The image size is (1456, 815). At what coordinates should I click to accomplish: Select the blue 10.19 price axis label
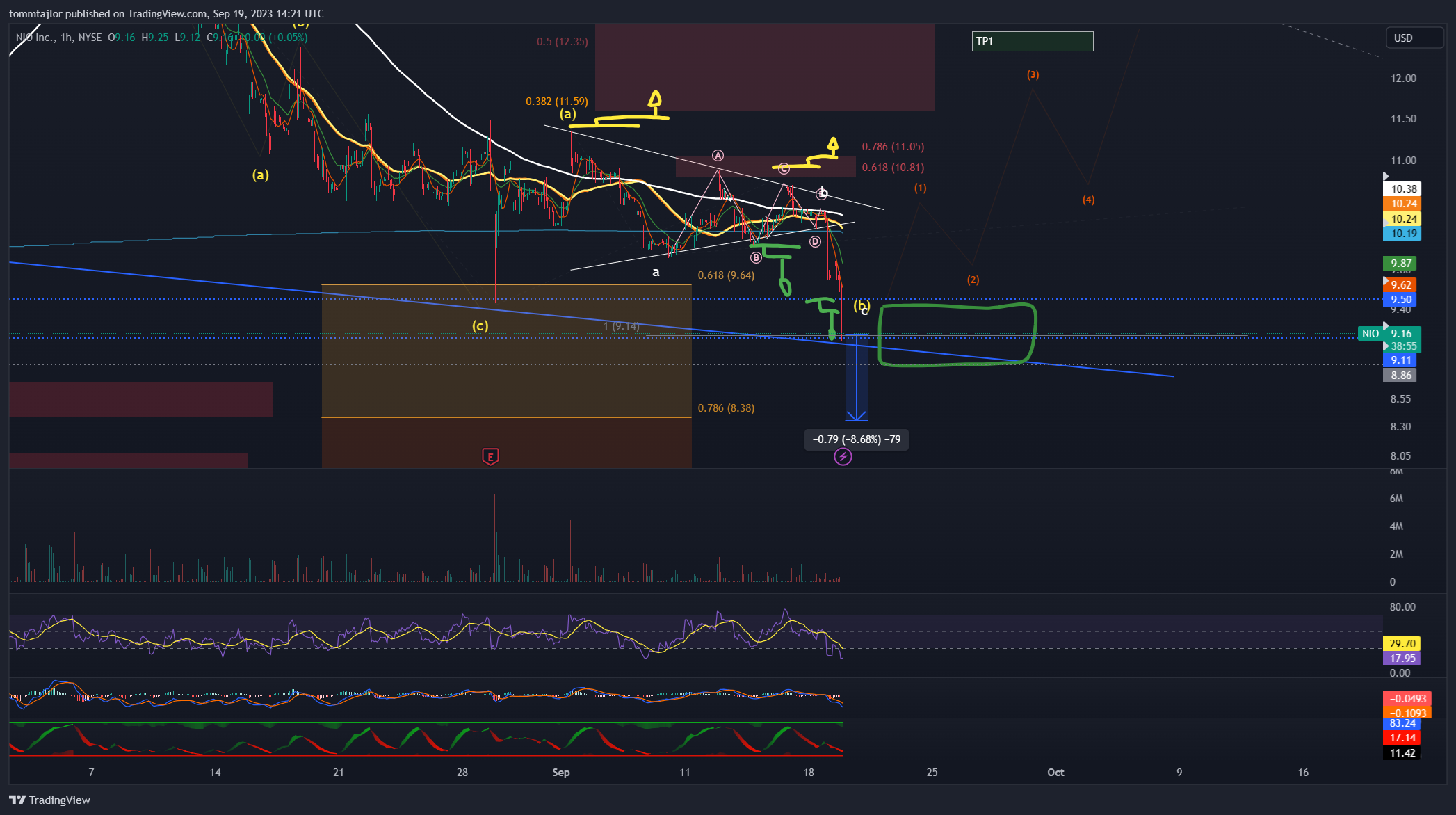tap(1402, 234)
